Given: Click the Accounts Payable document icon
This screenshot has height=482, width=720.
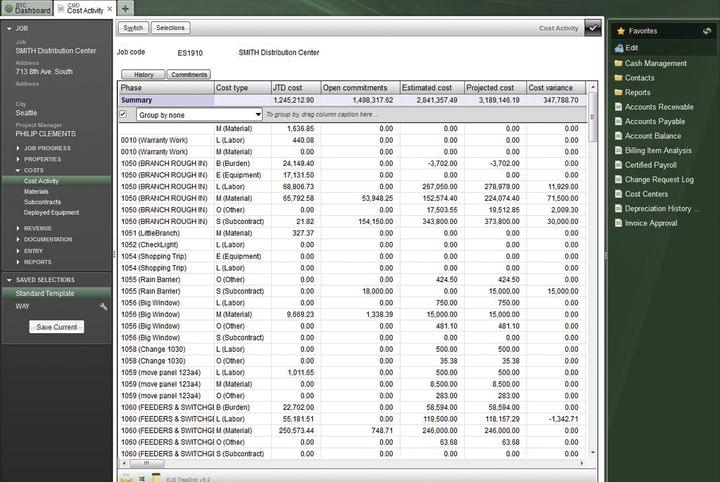Looking at the screenshot, I should pos(619,121).
